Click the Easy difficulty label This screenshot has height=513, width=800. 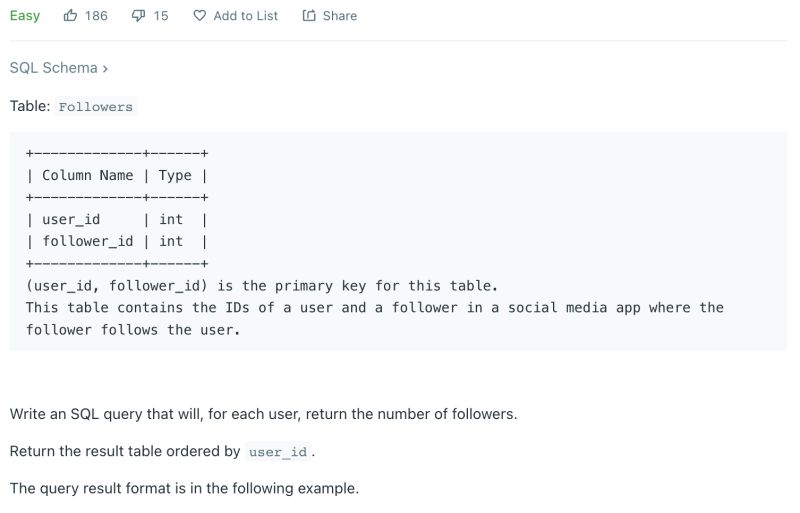[x=24, y=16]
